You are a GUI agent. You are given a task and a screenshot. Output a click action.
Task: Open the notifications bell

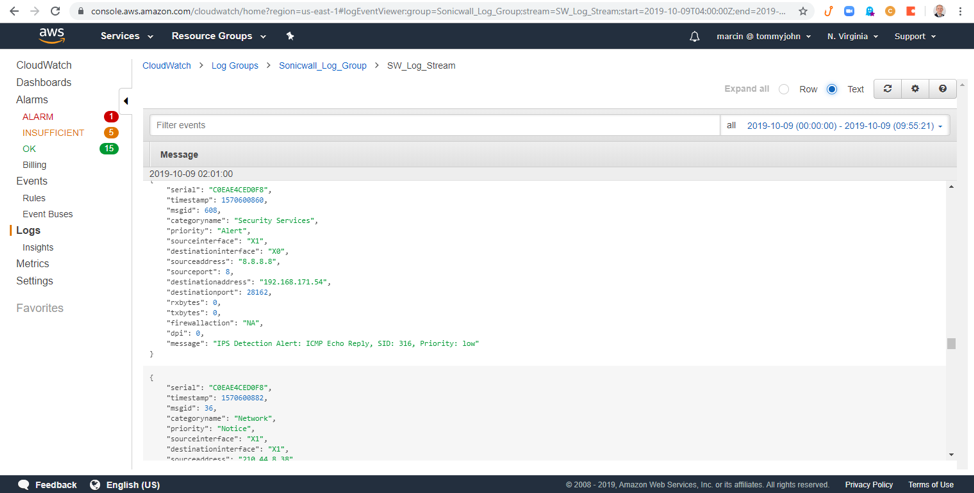click(695, 37)
